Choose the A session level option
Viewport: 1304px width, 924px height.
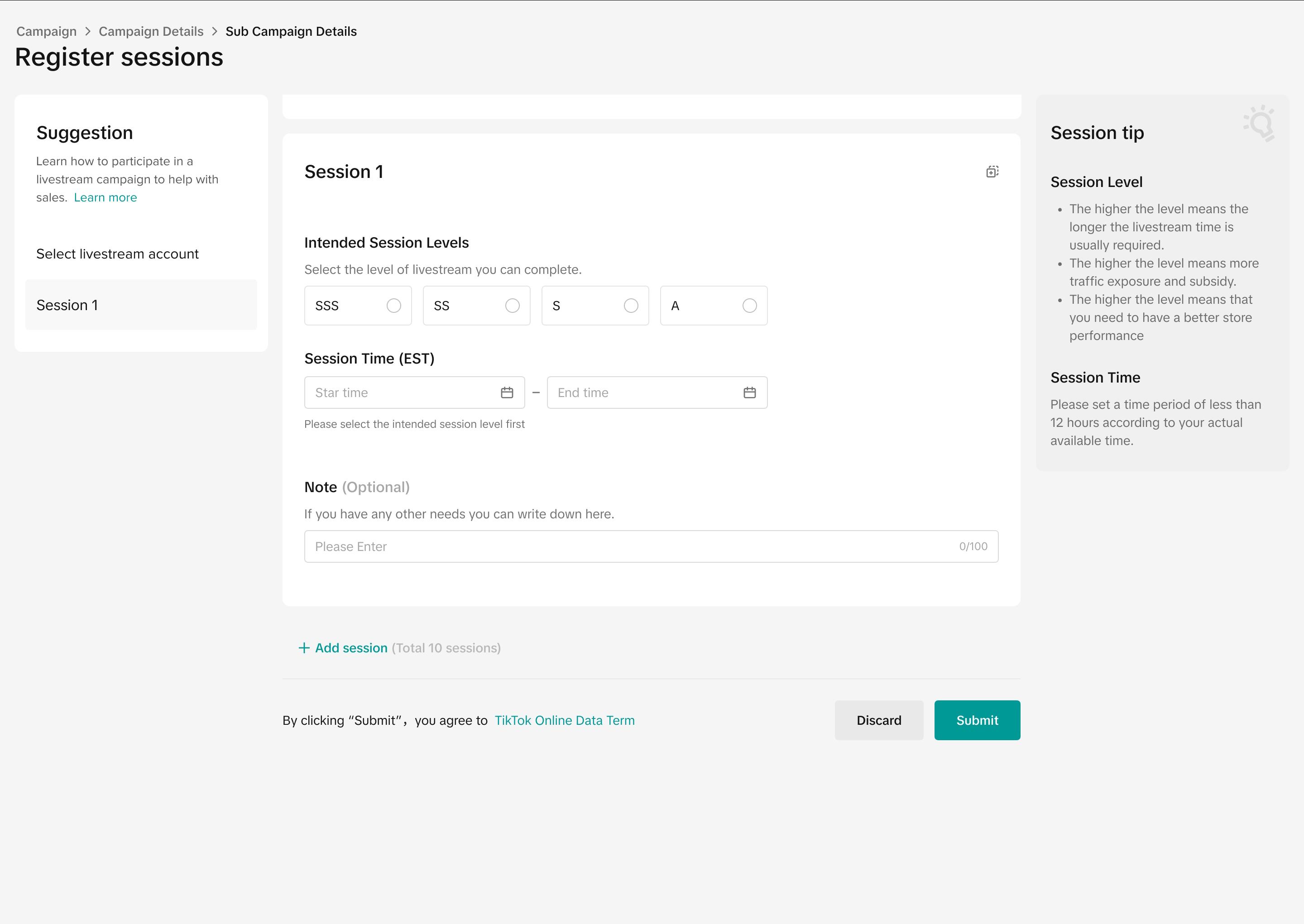point(749,306)
